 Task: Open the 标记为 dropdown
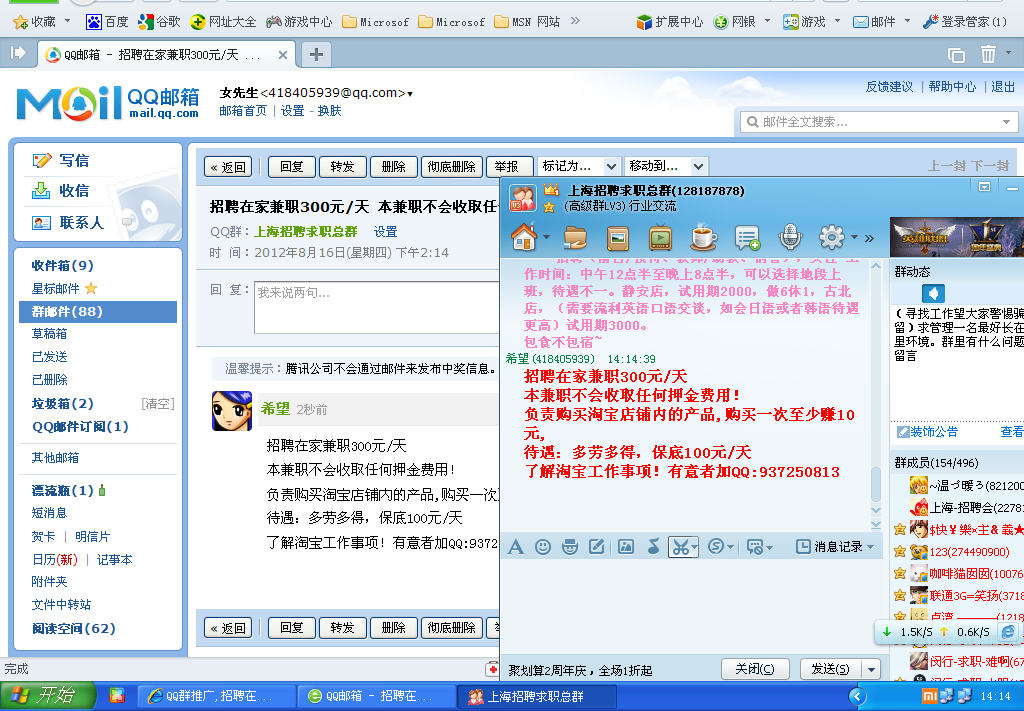pyautogui.click(x=579, y=166)
